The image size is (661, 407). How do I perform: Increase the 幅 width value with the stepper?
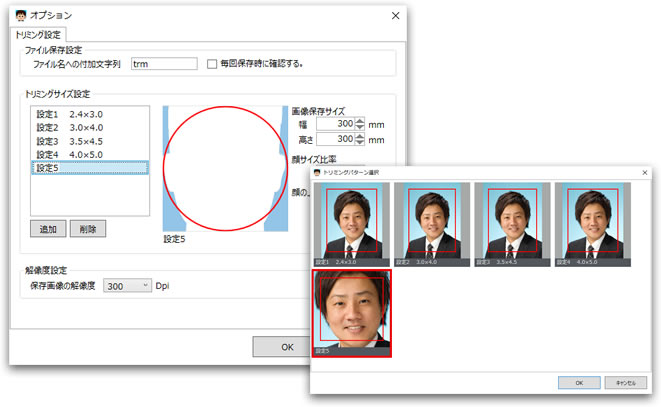click(x=360, y=121)
